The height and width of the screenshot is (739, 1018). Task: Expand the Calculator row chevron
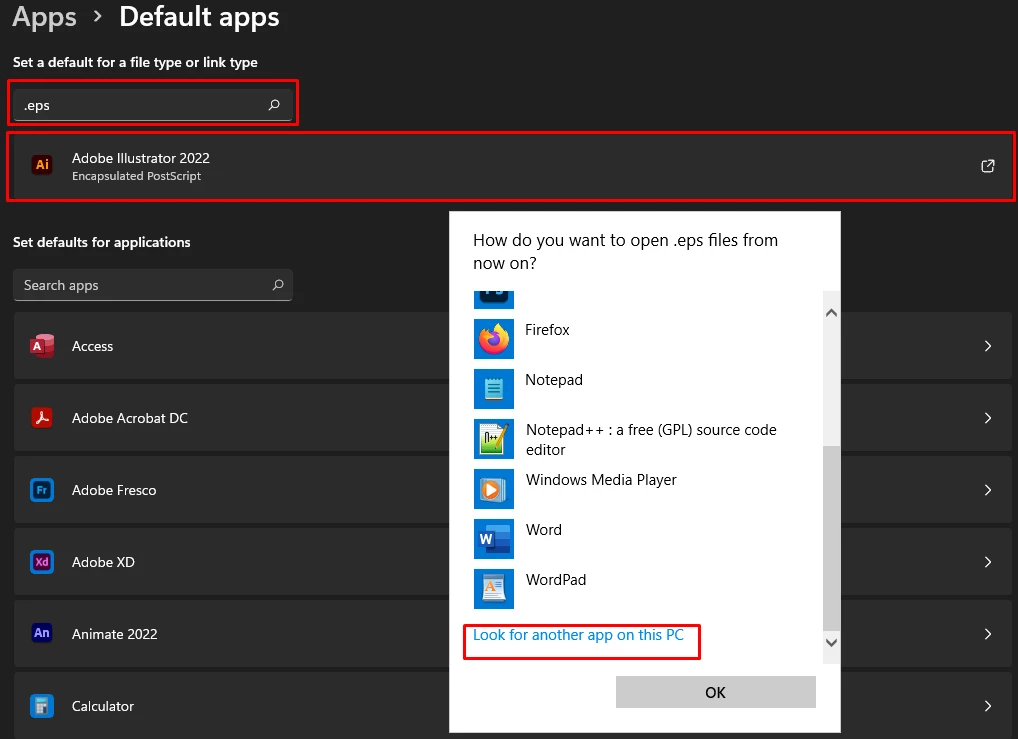pos(987,706)
